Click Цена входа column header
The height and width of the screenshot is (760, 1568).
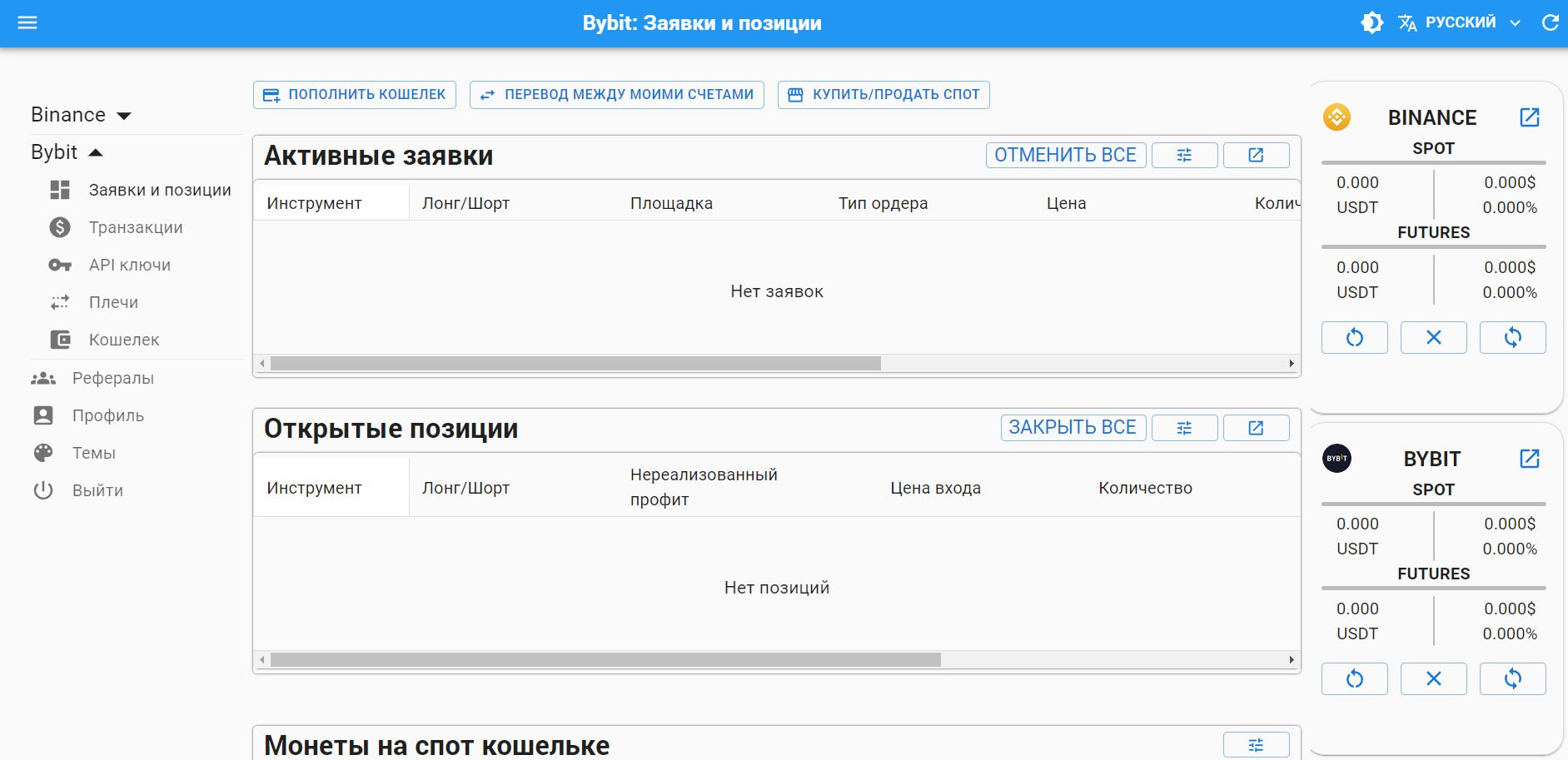point(935,488)
